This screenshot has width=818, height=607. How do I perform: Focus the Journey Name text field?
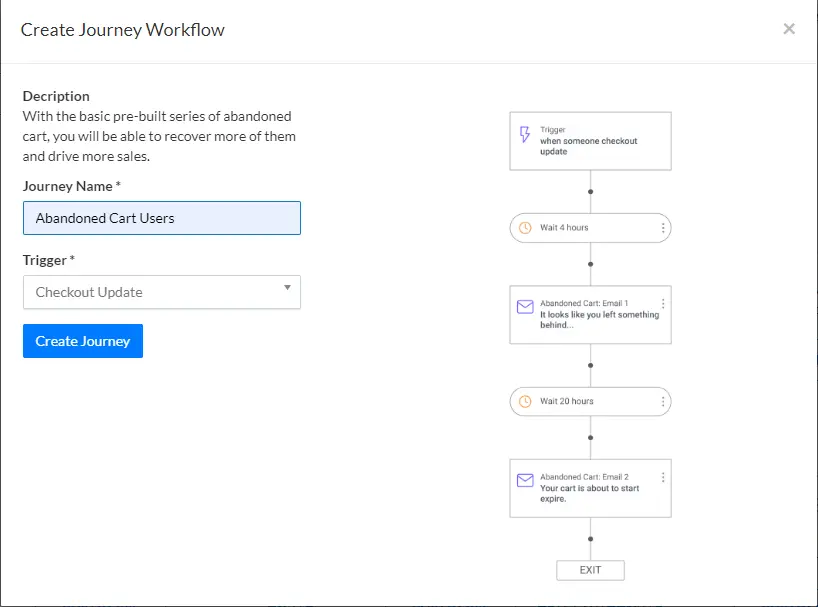pos(162,218)
